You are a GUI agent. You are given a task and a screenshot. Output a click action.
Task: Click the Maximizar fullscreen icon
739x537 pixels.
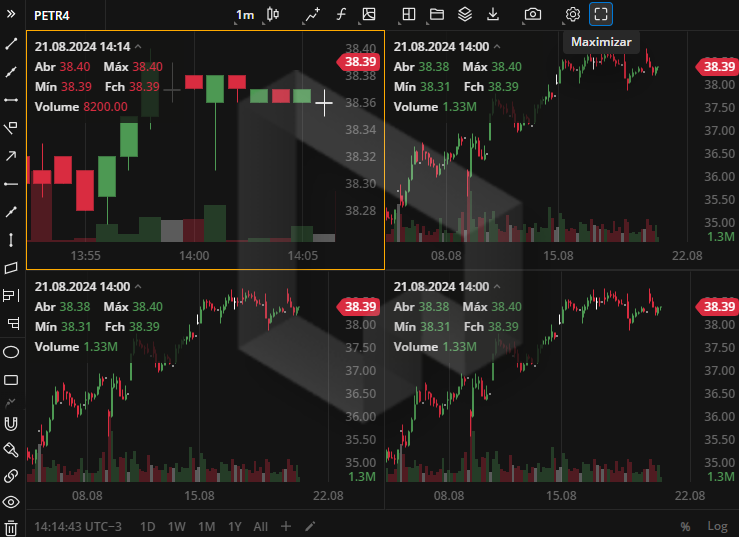point(601,14)
